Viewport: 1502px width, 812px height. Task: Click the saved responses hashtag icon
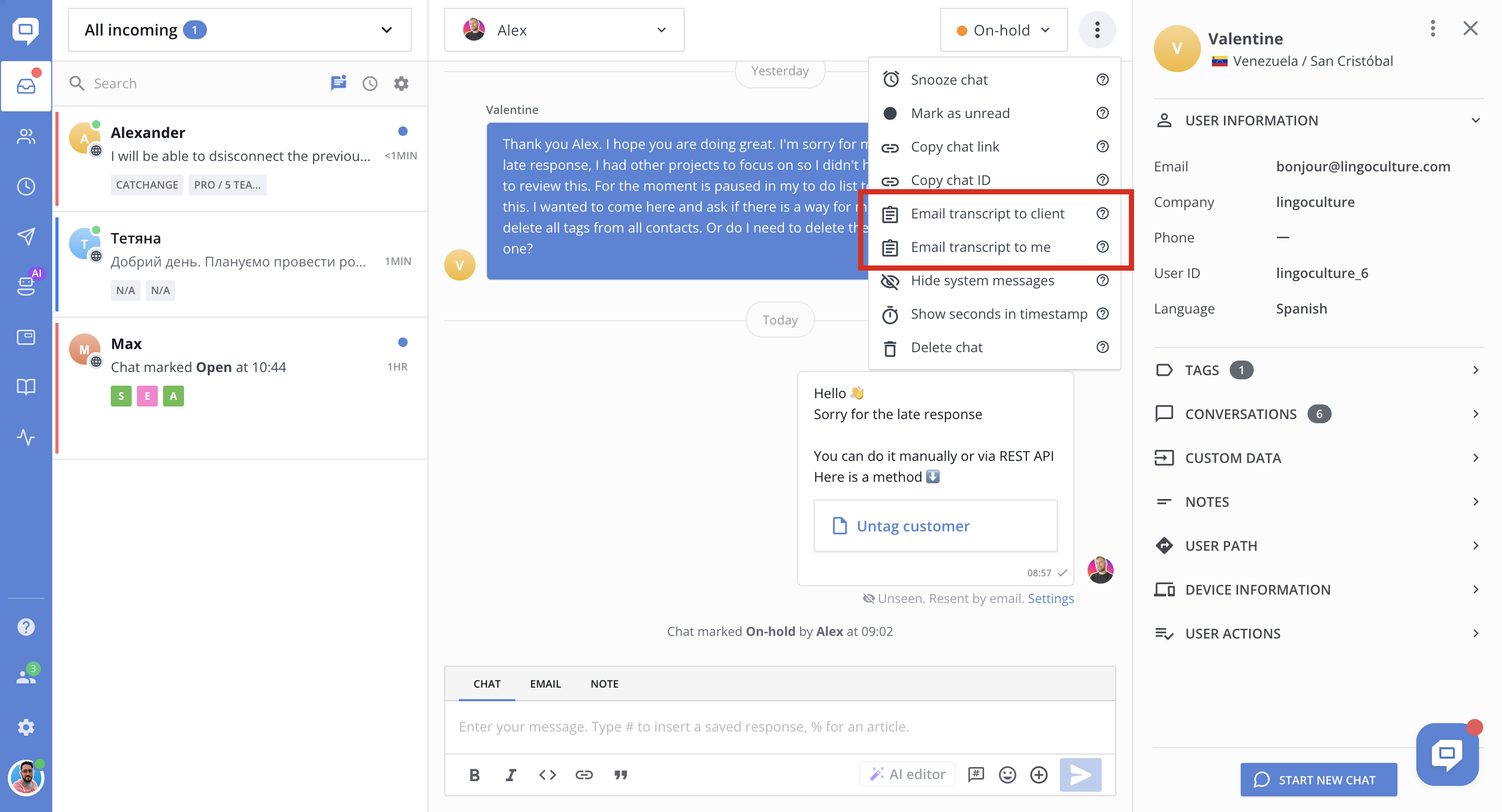(976, 775)
